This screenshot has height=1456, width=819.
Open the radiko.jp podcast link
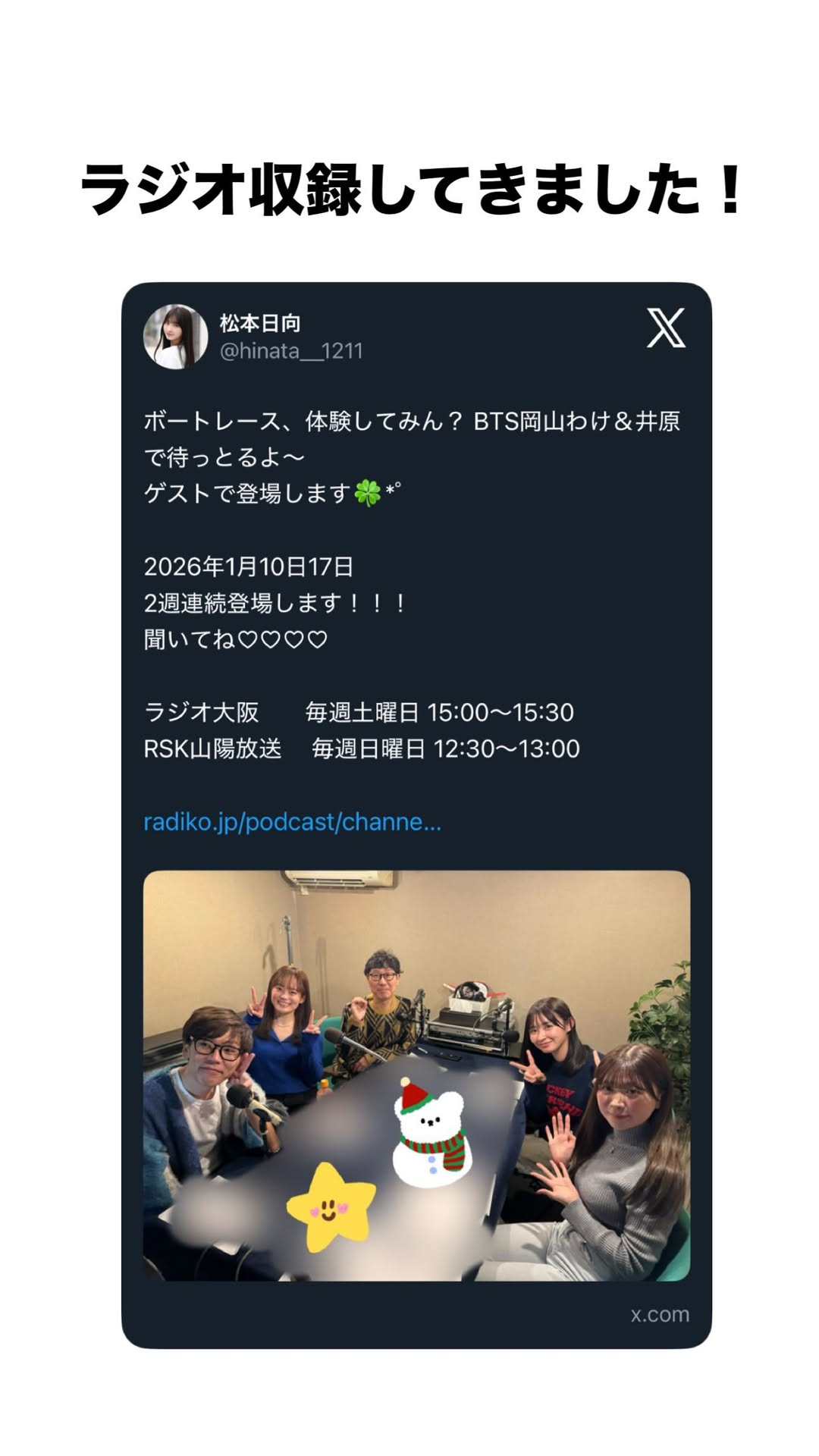pos(292,822)
